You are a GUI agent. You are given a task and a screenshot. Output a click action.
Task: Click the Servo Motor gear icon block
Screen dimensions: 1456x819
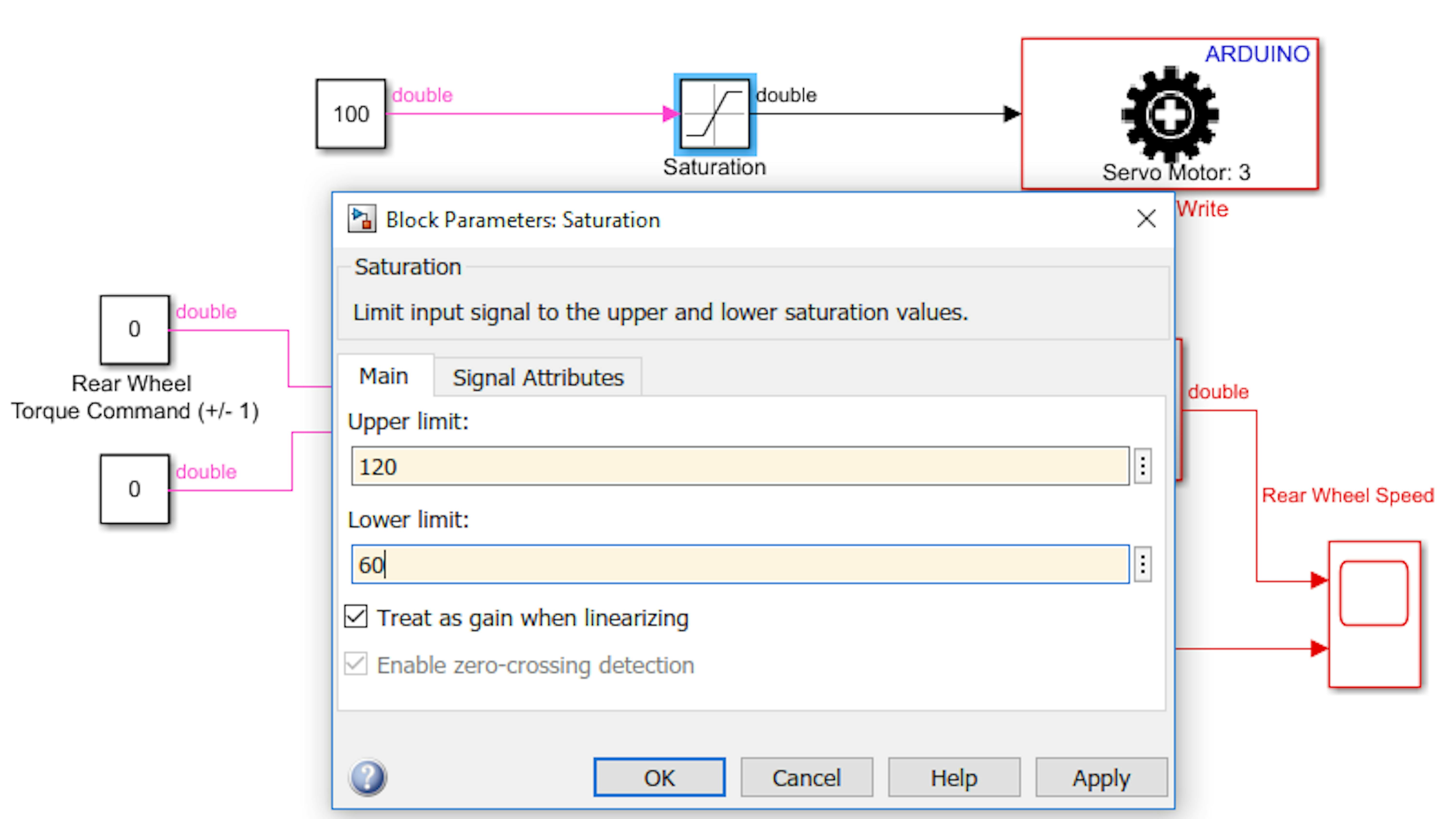point(1170,114)
